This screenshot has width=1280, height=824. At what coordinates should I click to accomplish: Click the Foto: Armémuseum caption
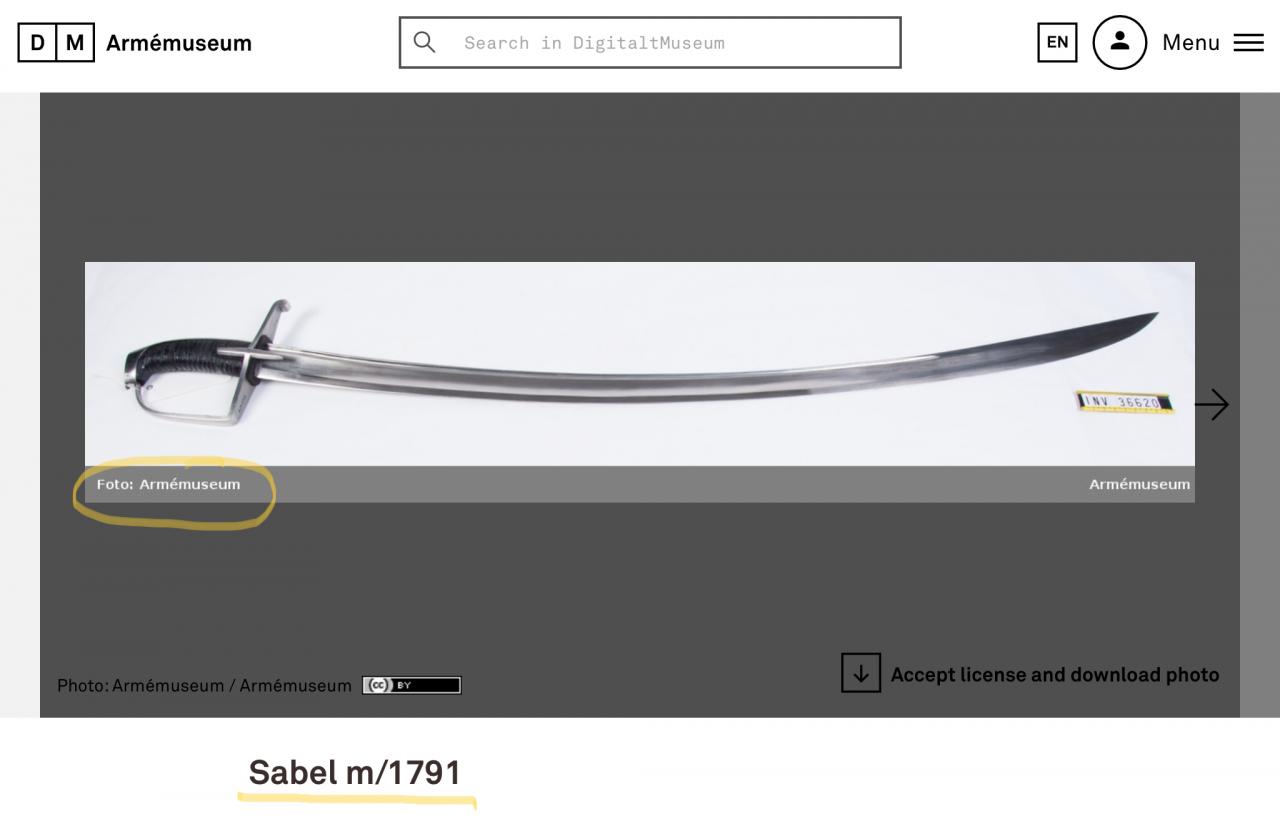[x=168, y=484]
